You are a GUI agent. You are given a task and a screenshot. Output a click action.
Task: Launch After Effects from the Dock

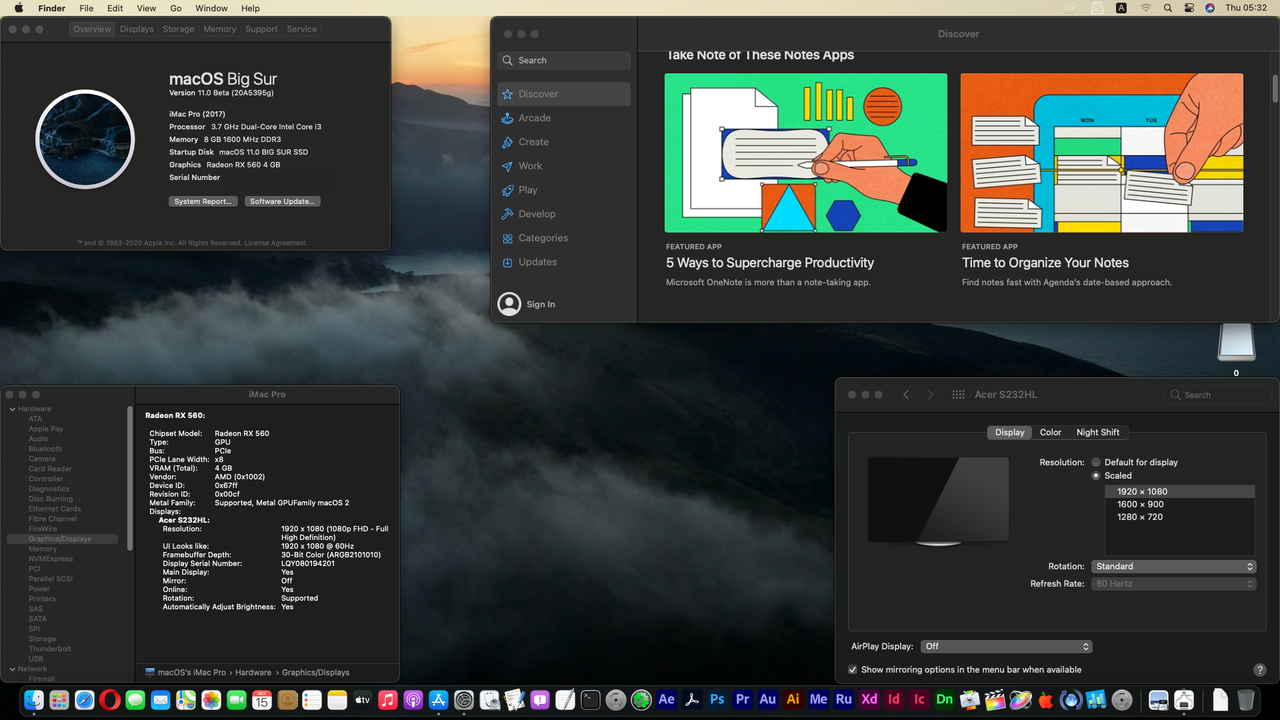click(666, 700)
